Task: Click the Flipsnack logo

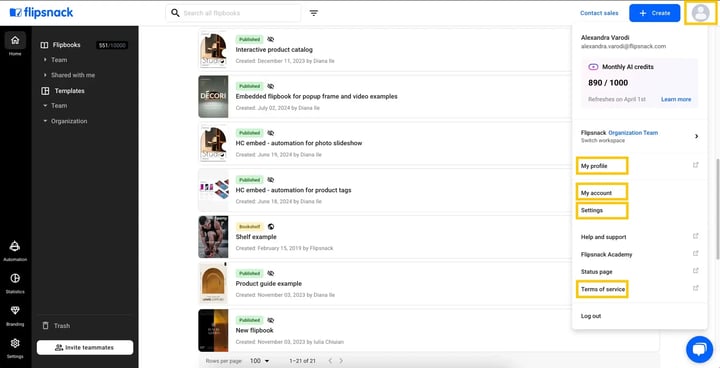Action: pyautogui.click(x=41, y=13)
